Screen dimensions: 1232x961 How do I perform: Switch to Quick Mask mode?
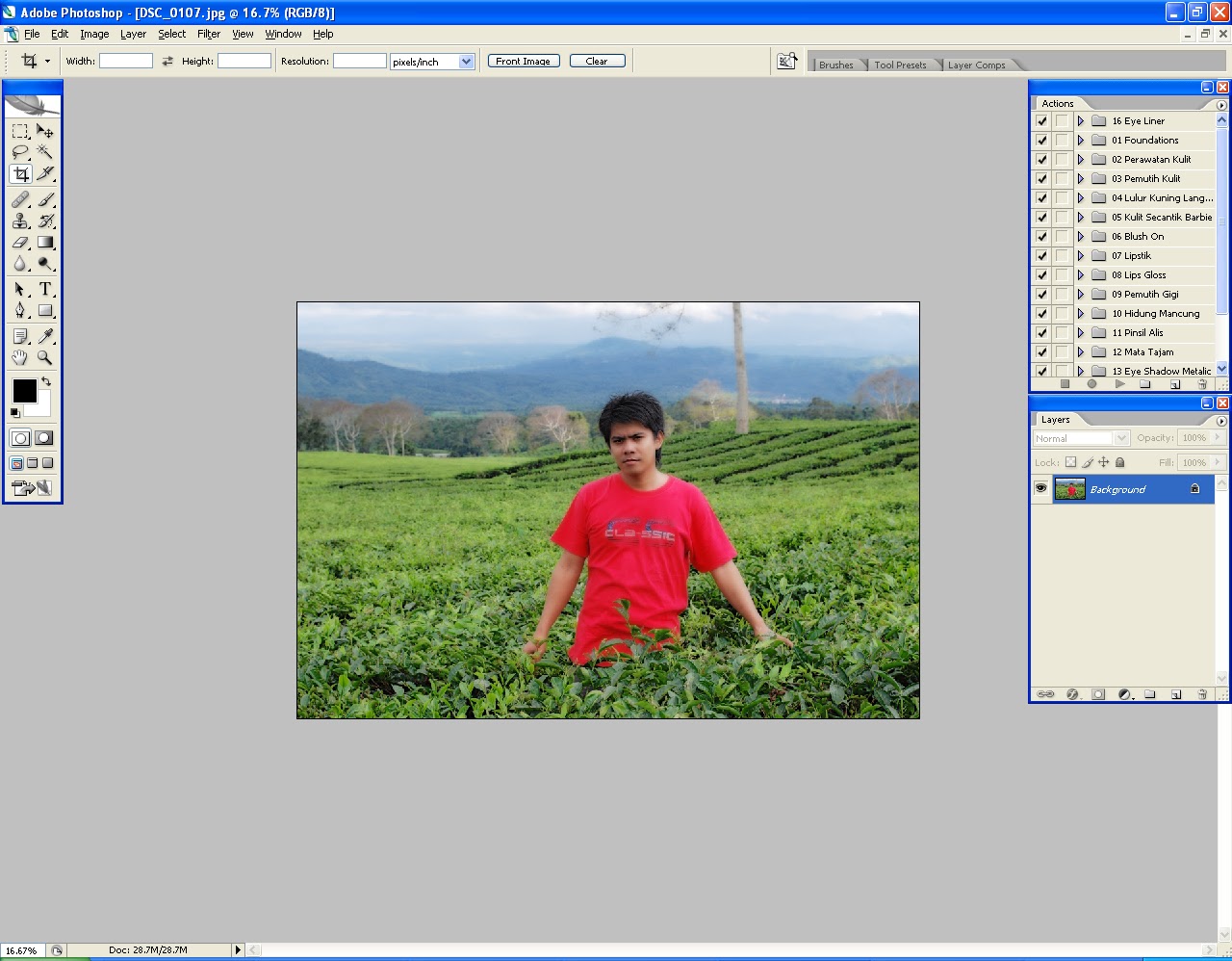(42, 437)
